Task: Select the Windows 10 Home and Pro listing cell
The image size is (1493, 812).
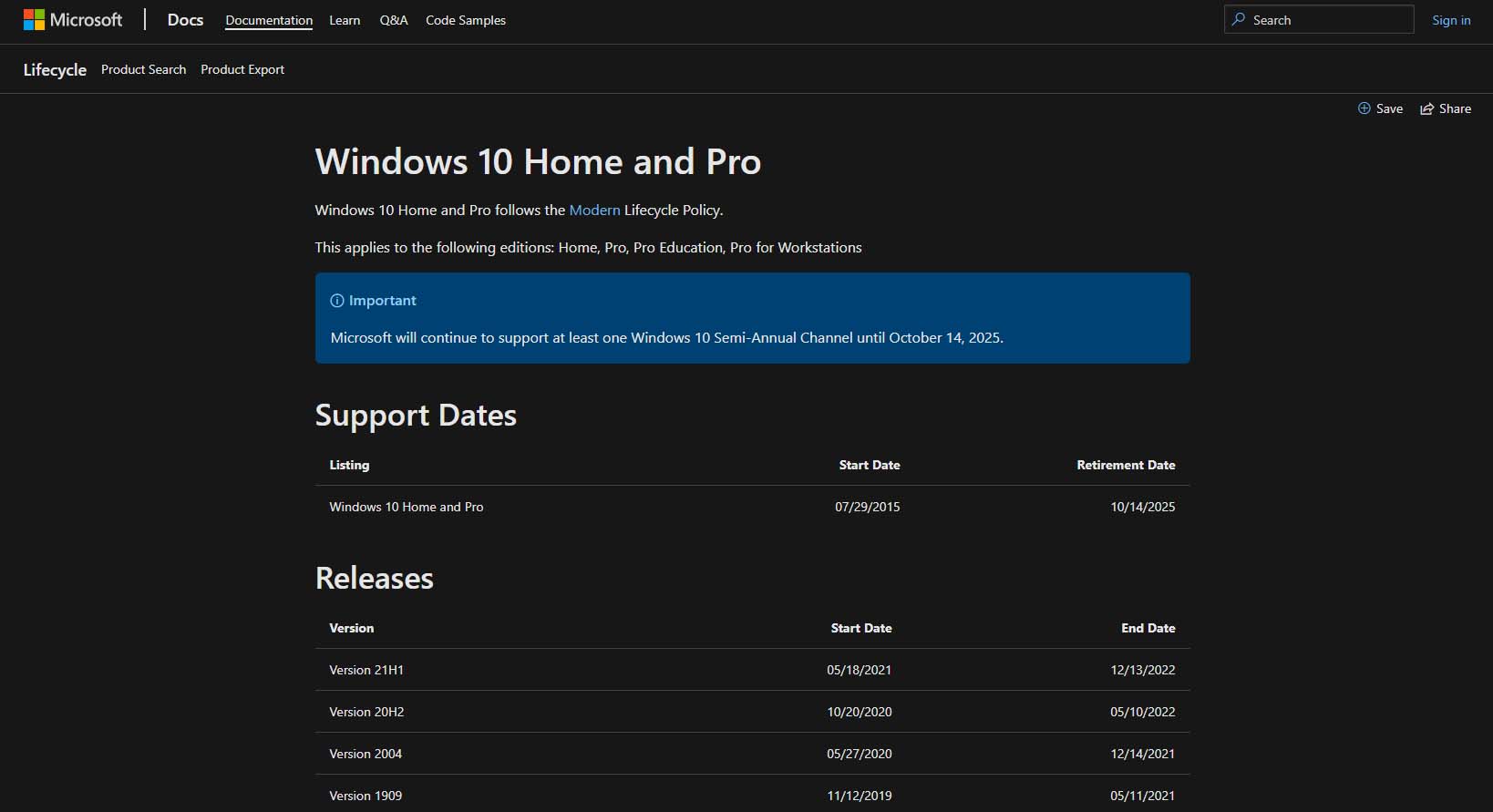Action: tap(407, 507)
